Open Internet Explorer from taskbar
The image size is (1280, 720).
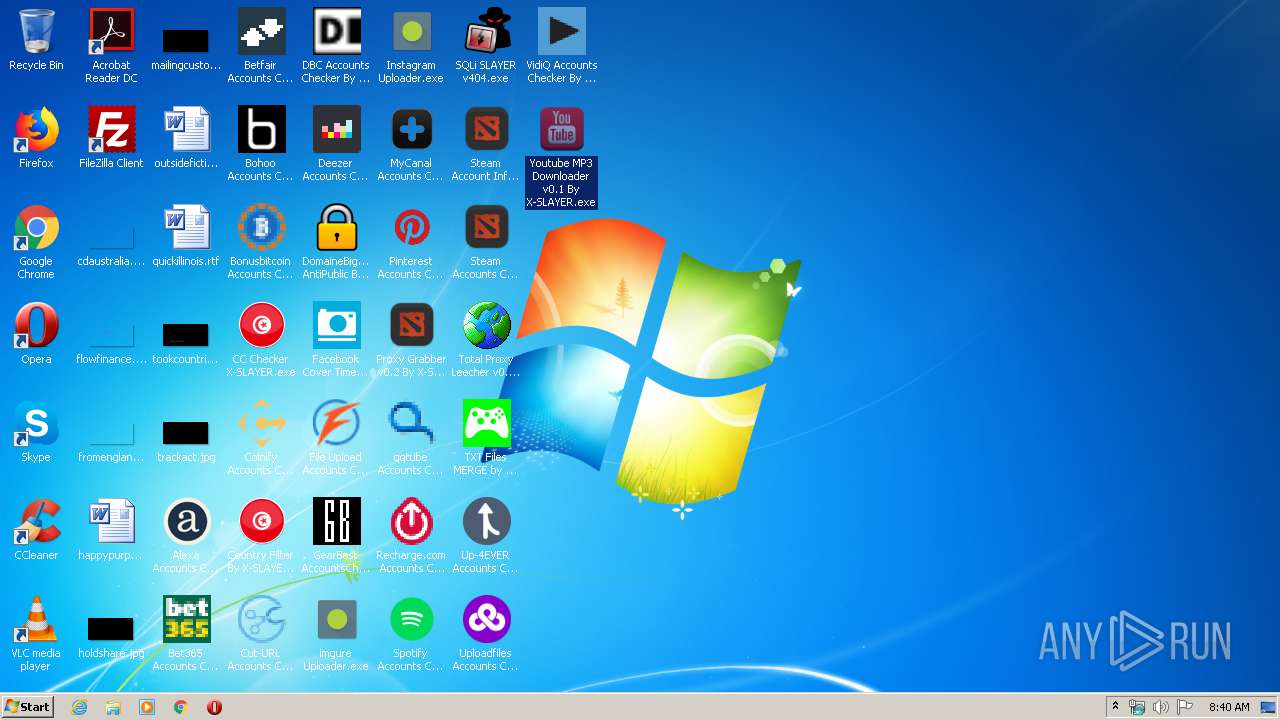79,707
